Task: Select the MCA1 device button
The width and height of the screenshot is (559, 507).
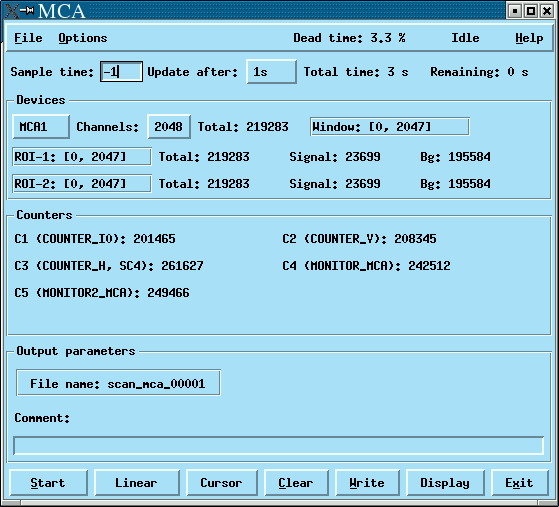Action: point(41,127)
